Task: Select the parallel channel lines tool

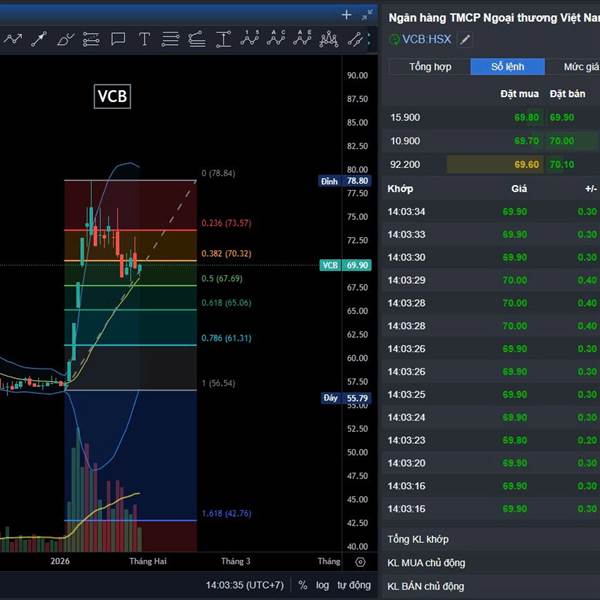Action: pyautogui.click(x=91, y=39)
